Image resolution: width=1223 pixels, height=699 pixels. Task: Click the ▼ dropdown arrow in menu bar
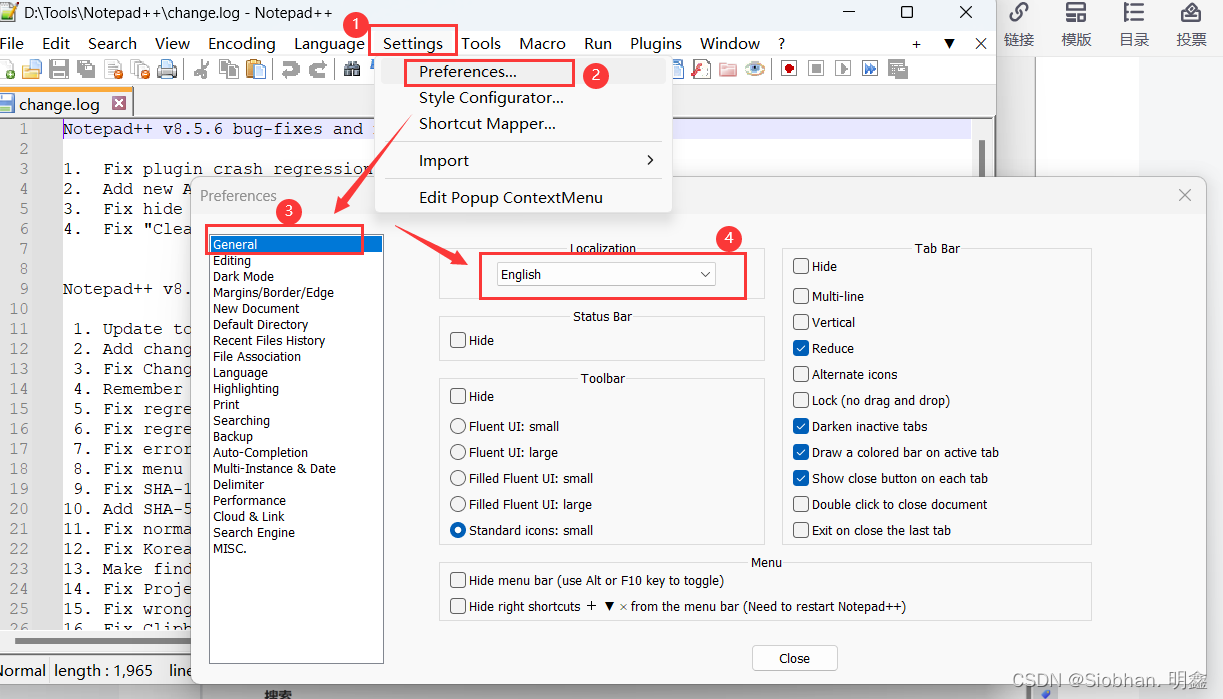[x=949, y=44]
